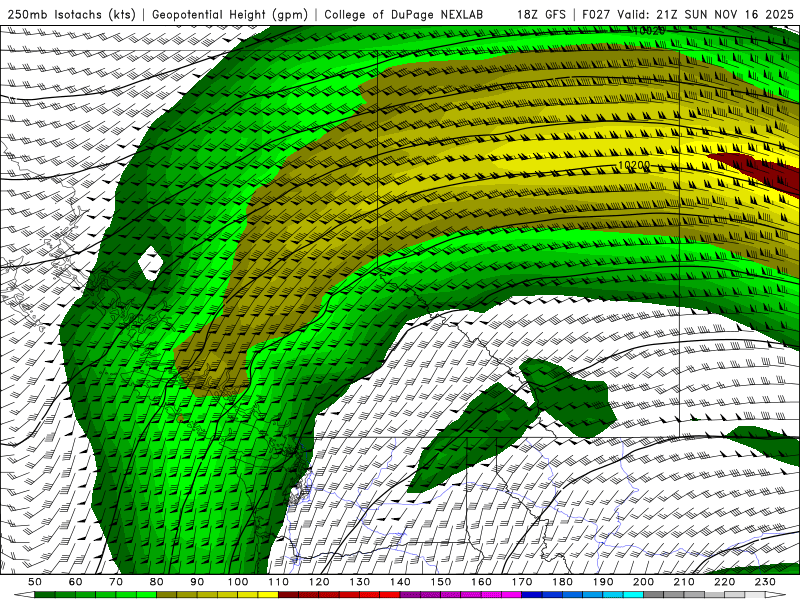Click the '100' value on the color scale
The image size is (800, 600).
[x=238, y=582]
